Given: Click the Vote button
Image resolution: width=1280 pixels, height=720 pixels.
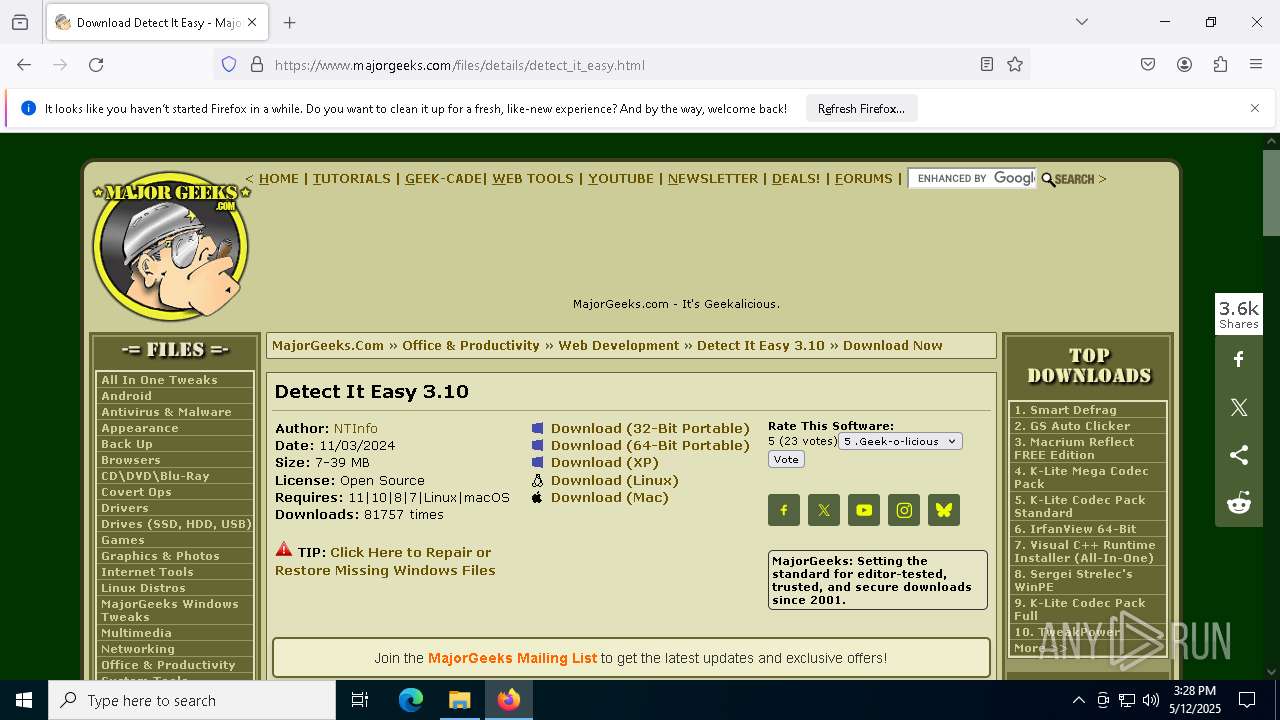Looking at the screenshot, I should tap(786, 460).
